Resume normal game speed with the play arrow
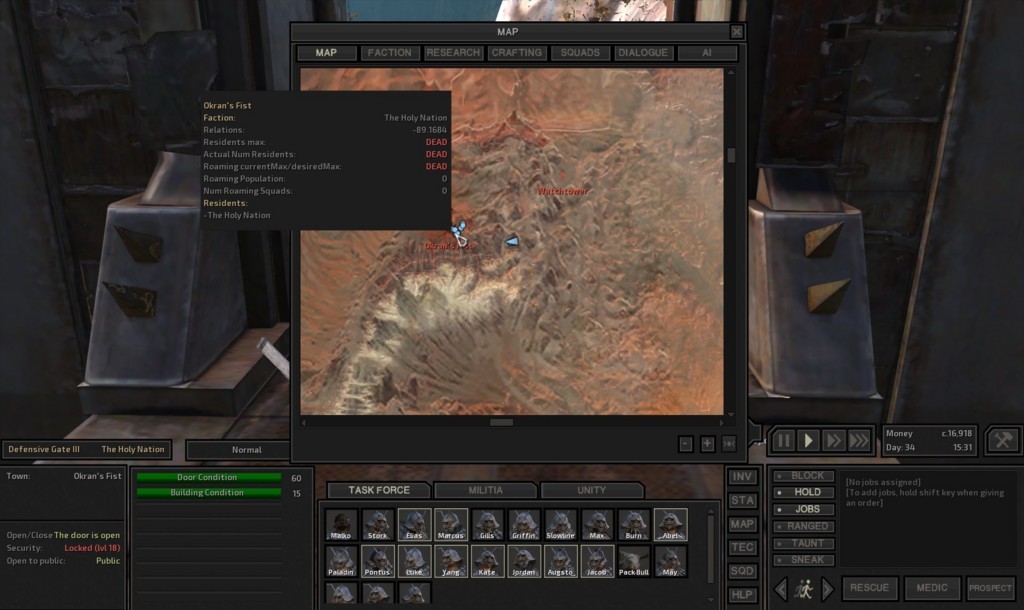Viewport: 1024px width, 610px height. [808, 441]
